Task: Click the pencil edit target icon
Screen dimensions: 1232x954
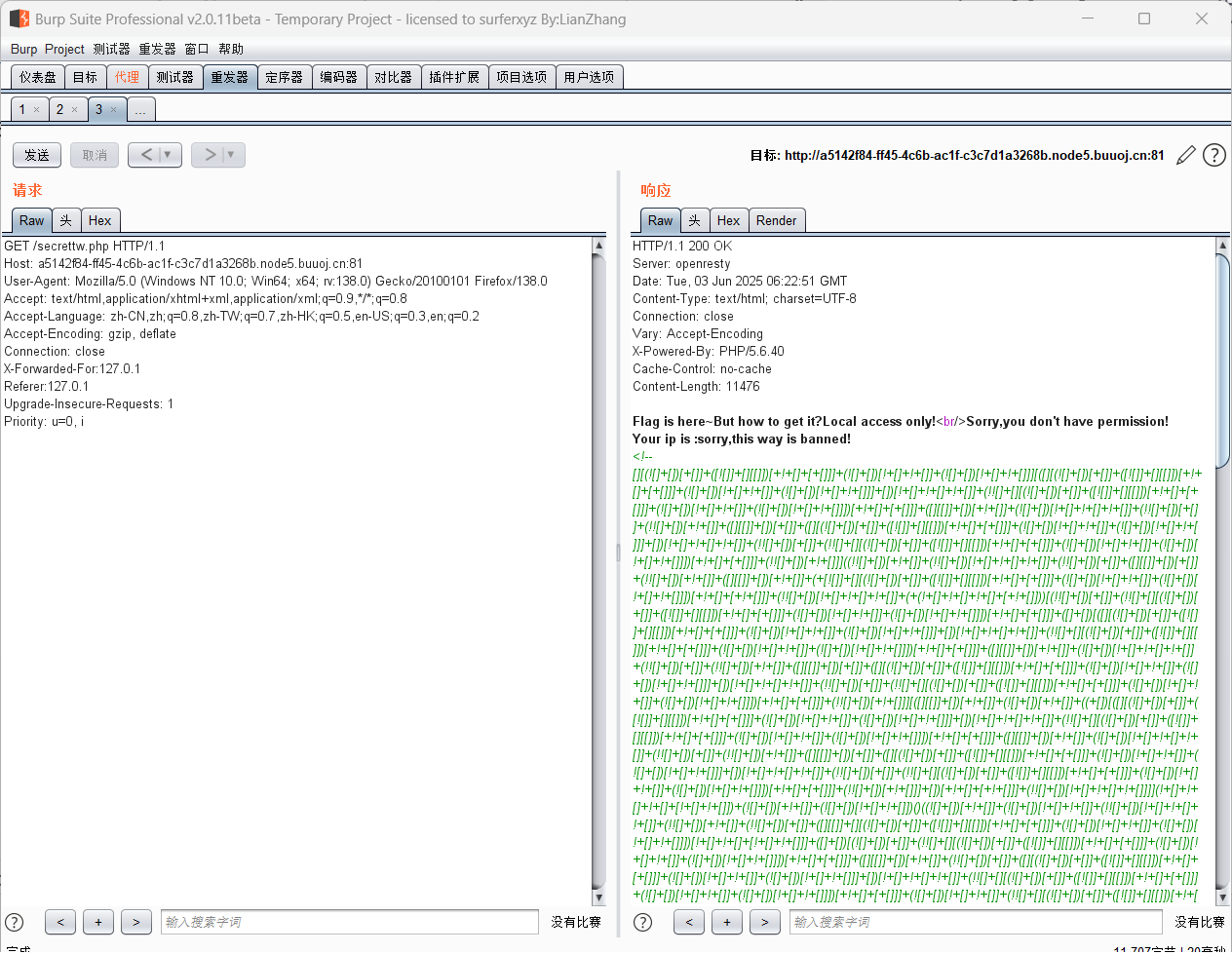Action: 1186,155
